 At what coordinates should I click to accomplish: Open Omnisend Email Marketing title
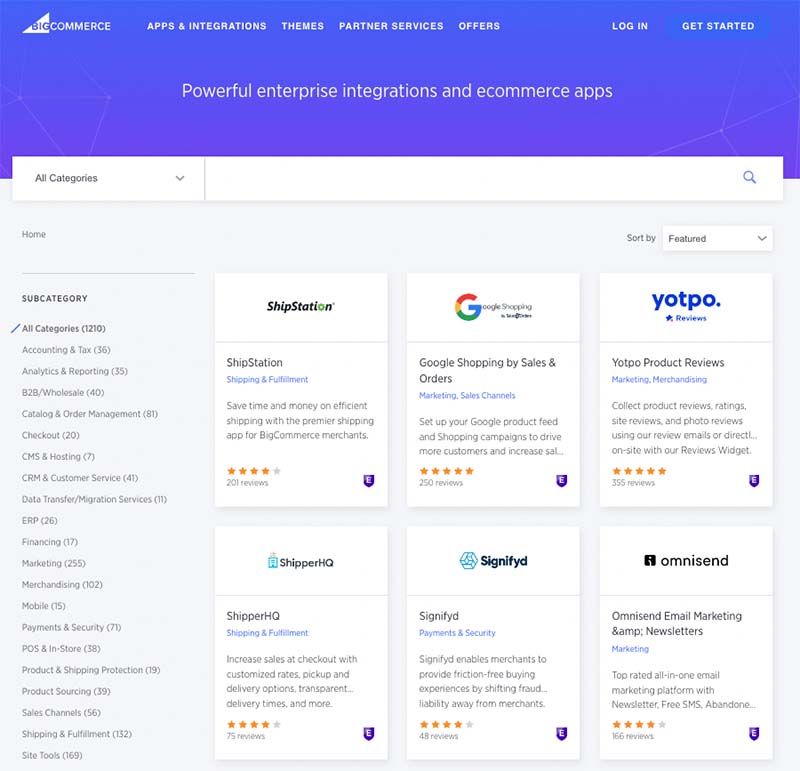tap(677, 624)
